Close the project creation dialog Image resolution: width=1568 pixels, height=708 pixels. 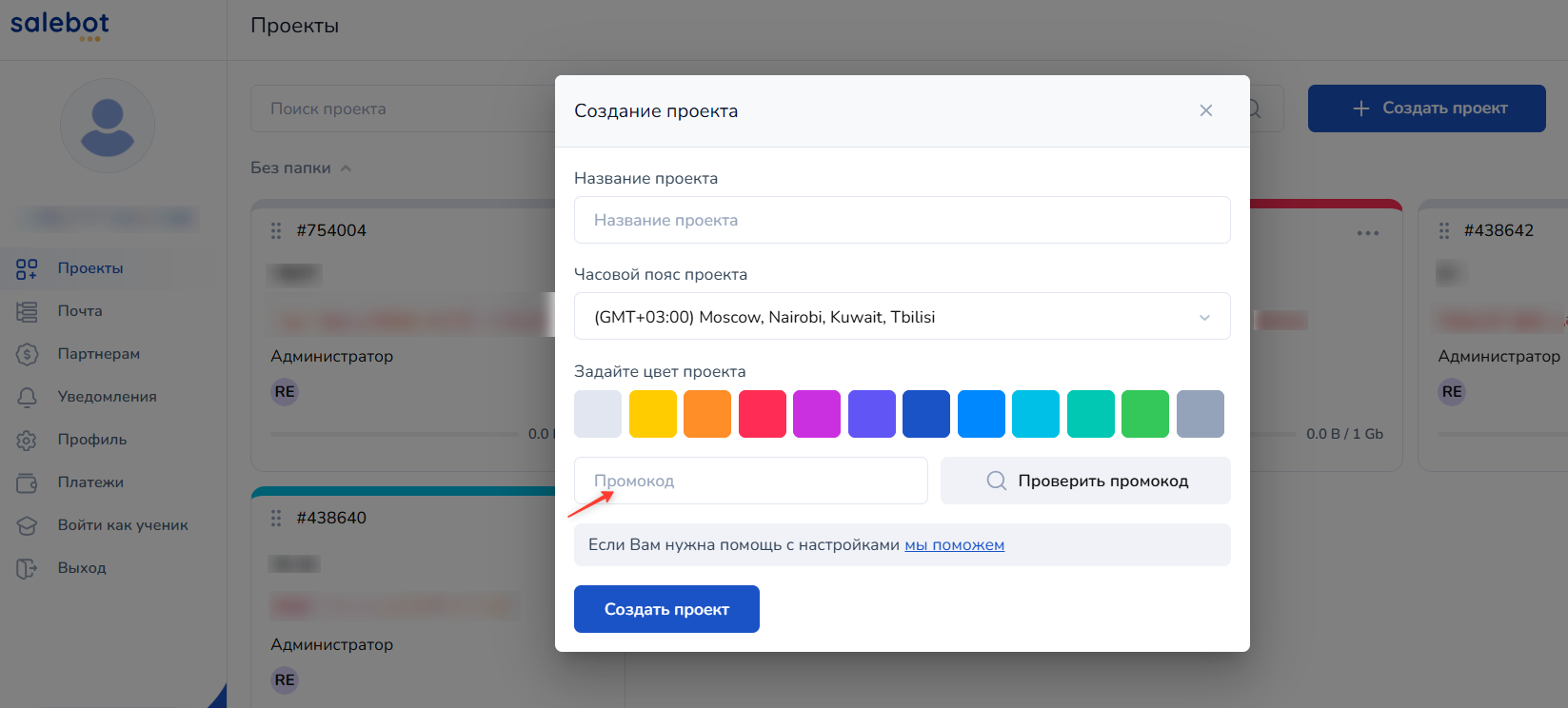(1205, 110)
